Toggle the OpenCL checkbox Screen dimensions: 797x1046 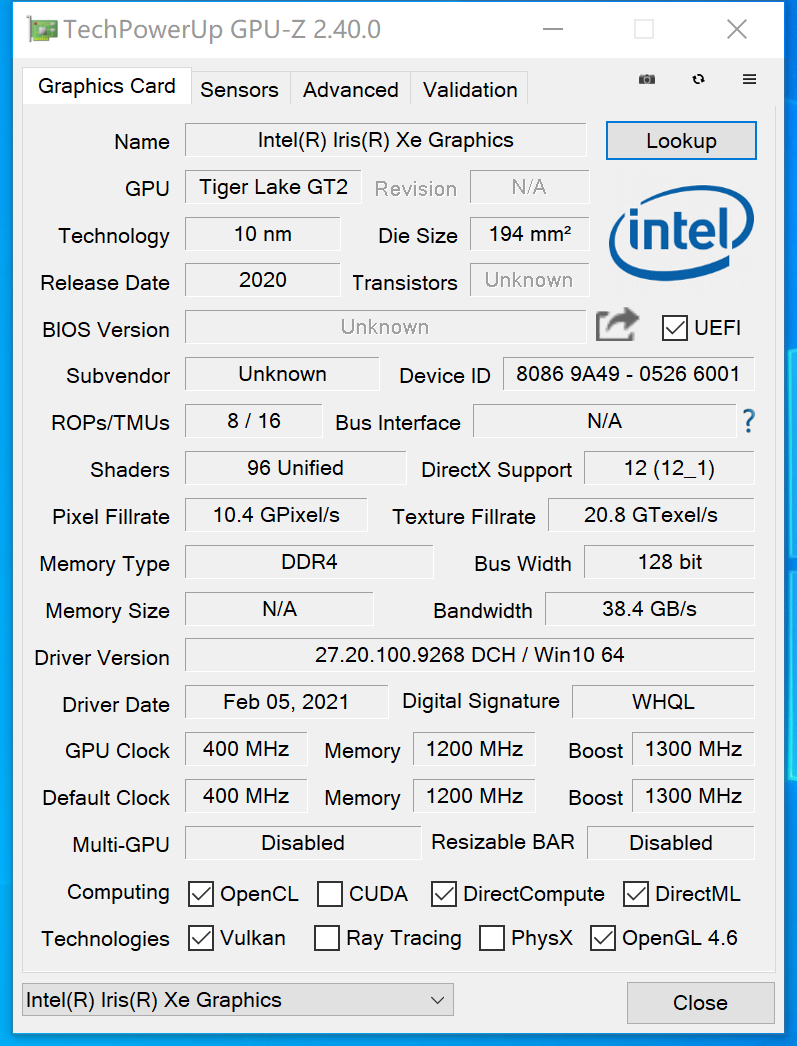tap(201, 894)
